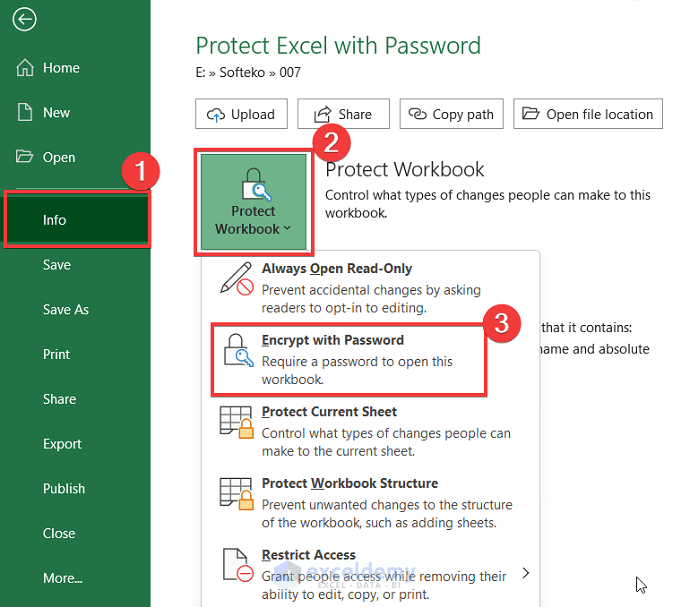The width and height of the screenshot is (690, 607).
Task: Click the E: drive in the path
Action: tap(201, 72)
